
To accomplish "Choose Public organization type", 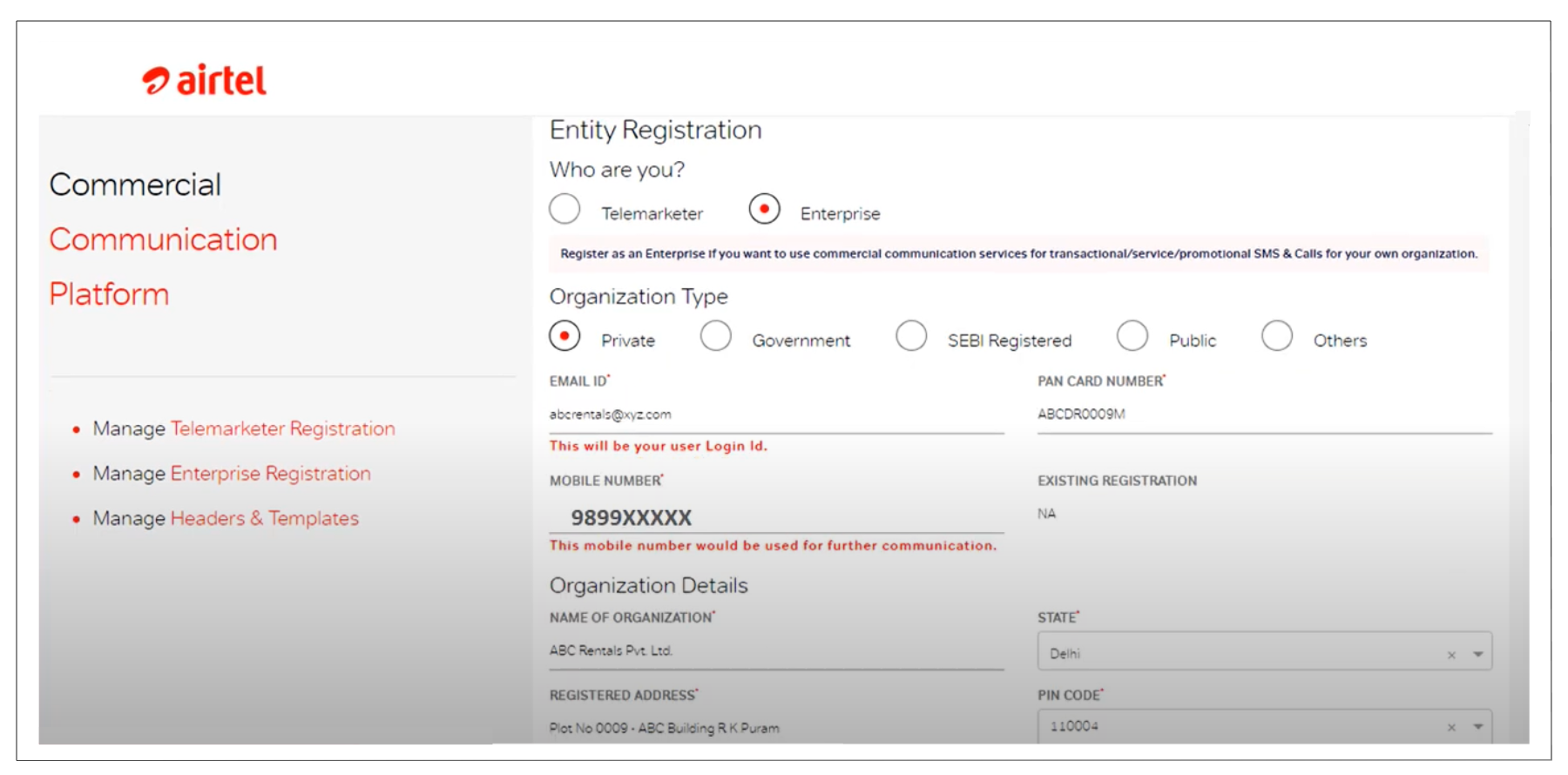I will (1132, 336).
